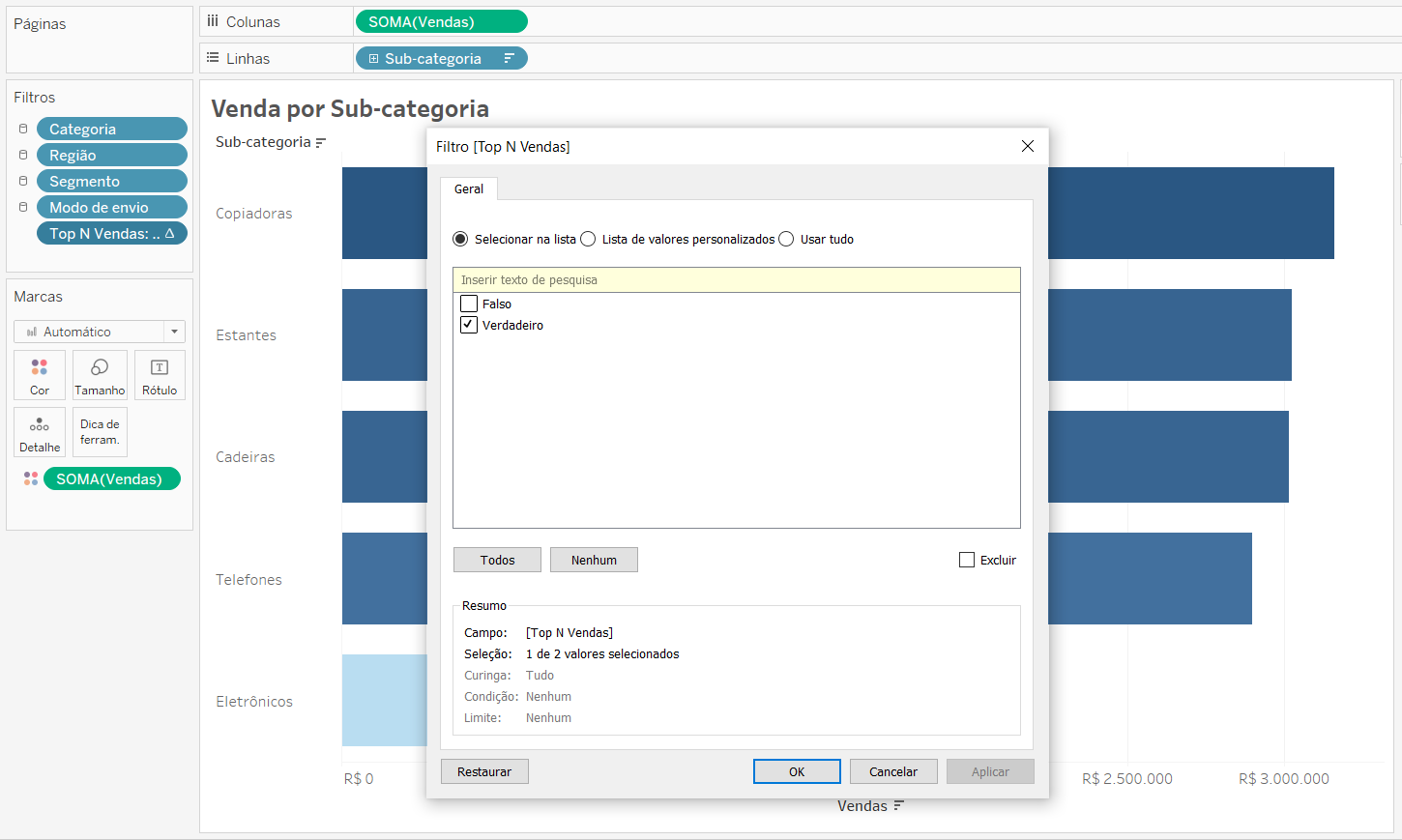Open the Dica de ferram. card
Viewport: 1402px width, 840px height.
click(100, 432)
